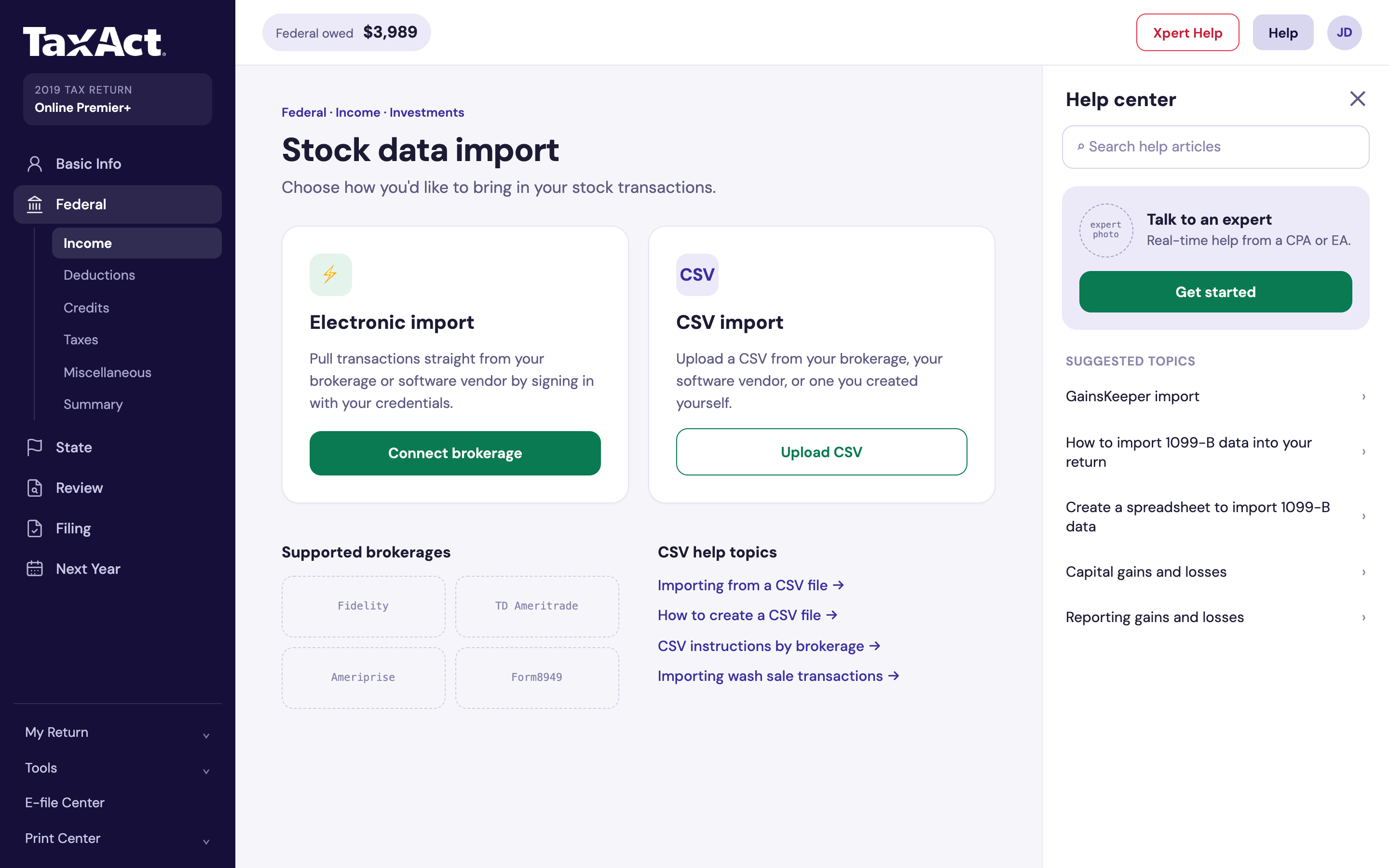Click the expert photo placeholder

(x=1106, y=230)
